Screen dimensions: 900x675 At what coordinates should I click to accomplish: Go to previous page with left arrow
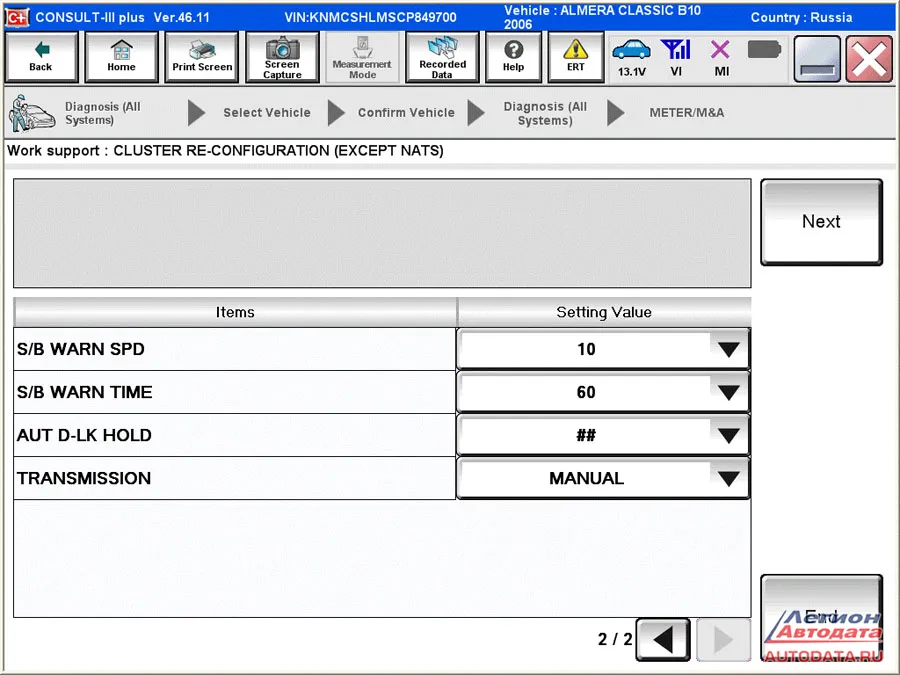pos(663,639)
